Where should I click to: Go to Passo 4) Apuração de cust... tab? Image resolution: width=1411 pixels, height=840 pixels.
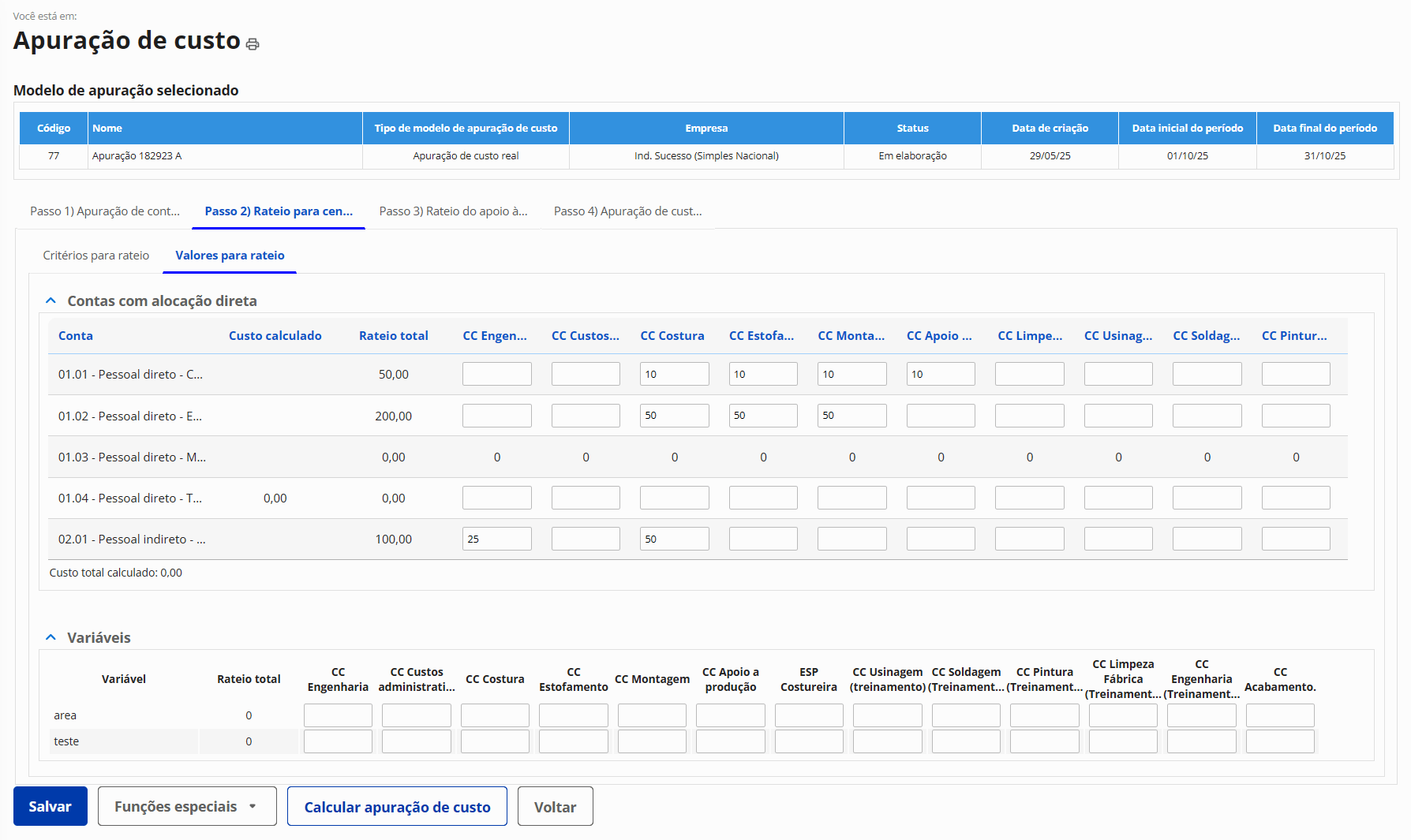pyautogui.click(x=627, y=211)
